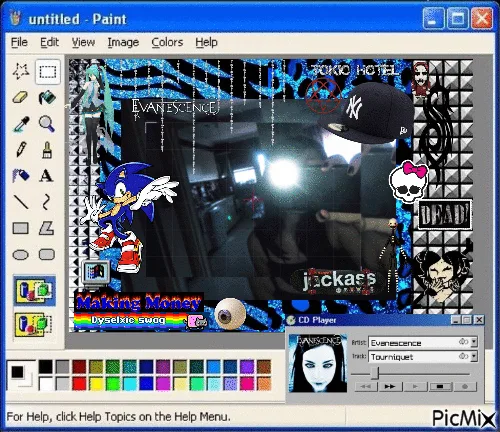Select the Ellipse shape tool
This screenshot has height=432, width=500.
coord(21,255)
